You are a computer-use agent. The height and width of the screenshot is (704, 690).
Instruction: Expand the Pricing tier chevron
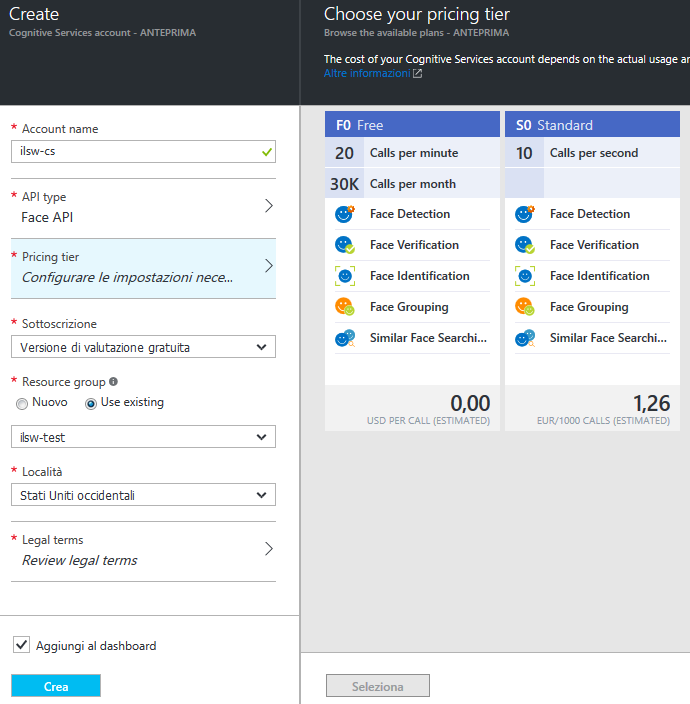(268, 266)
